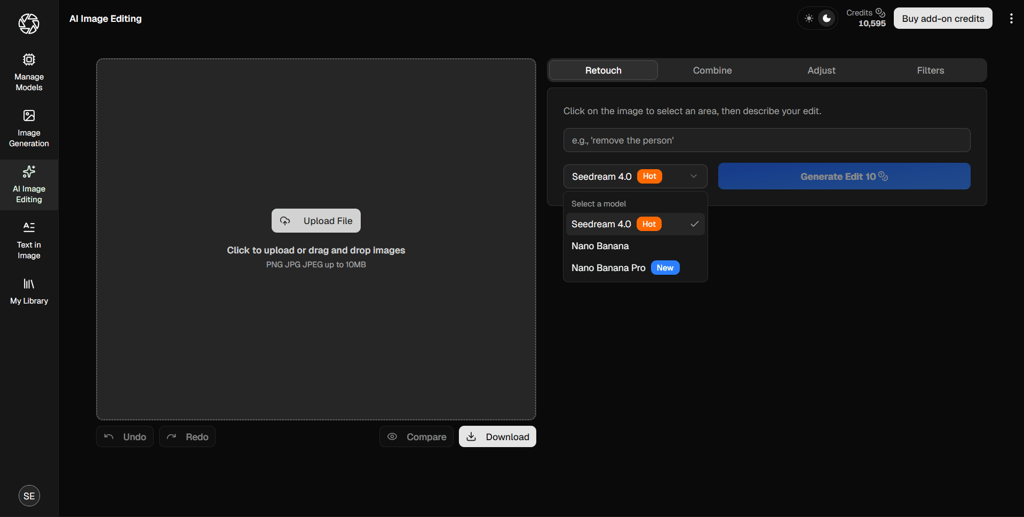Open Manage Models in the sidebar
1024x517 pixels.
click(x=29, y=72)
